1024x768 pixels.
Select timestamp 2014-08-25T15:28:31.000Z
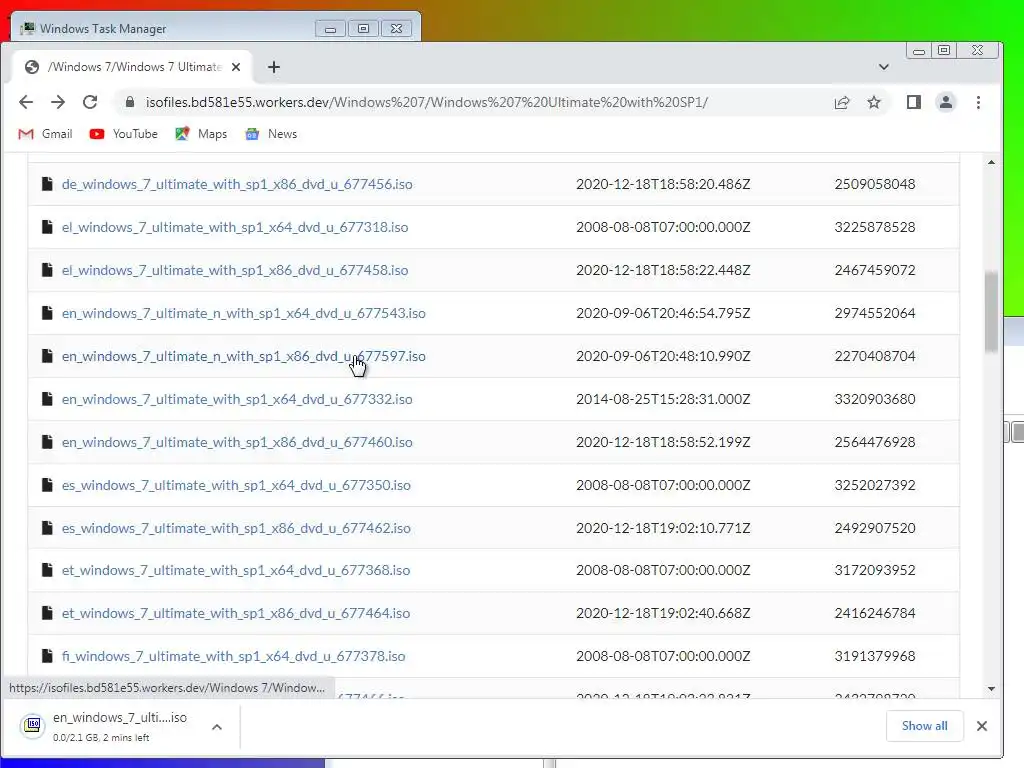pyautogui.click(x=663, y=399)
